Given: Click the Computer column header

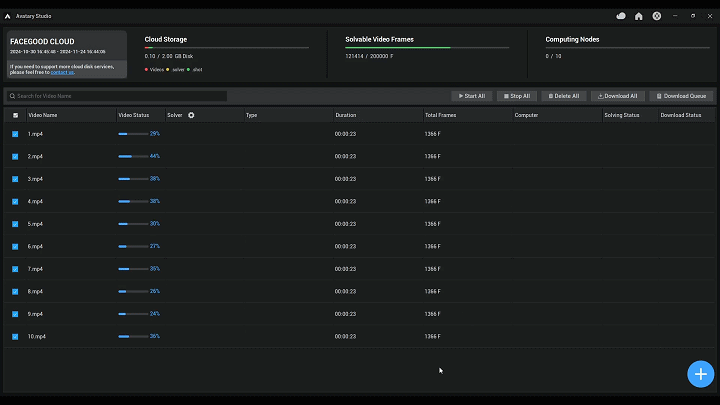Looking at the screenshot, I should pos(526,115).
